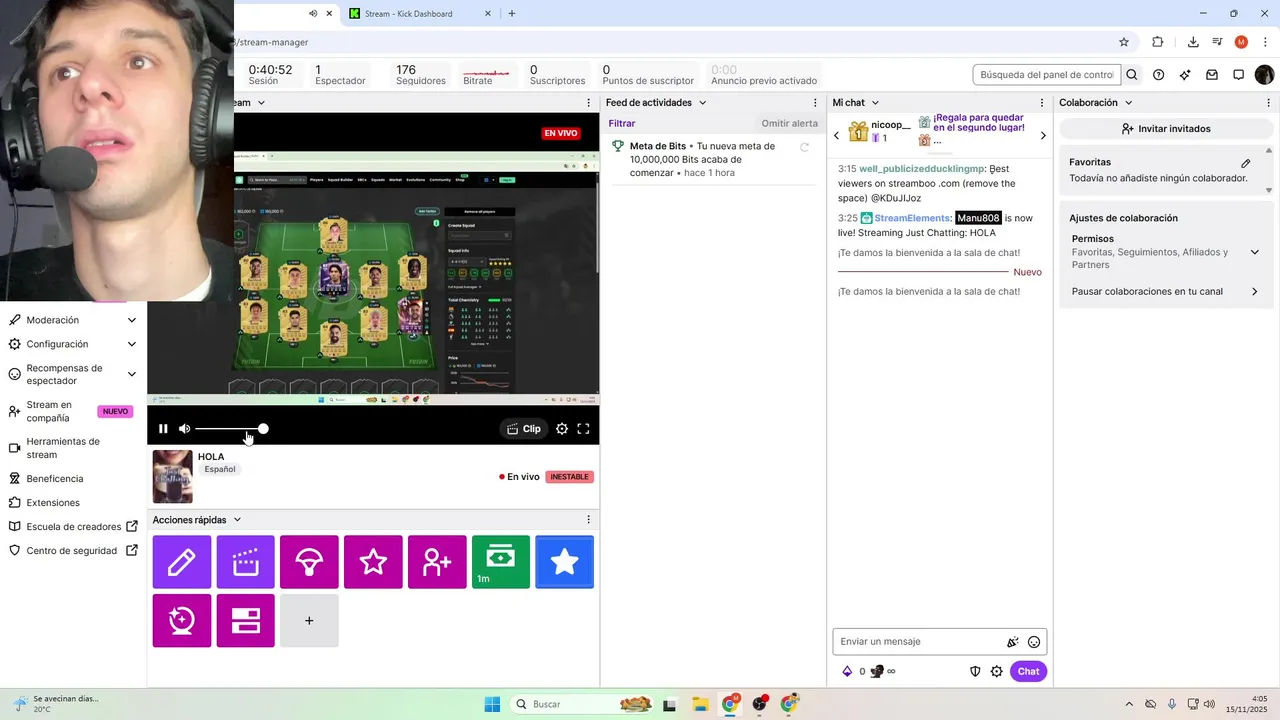Click the Bits diamond icon below chat
Screen dimensions: 1280x720
(847, 672)
